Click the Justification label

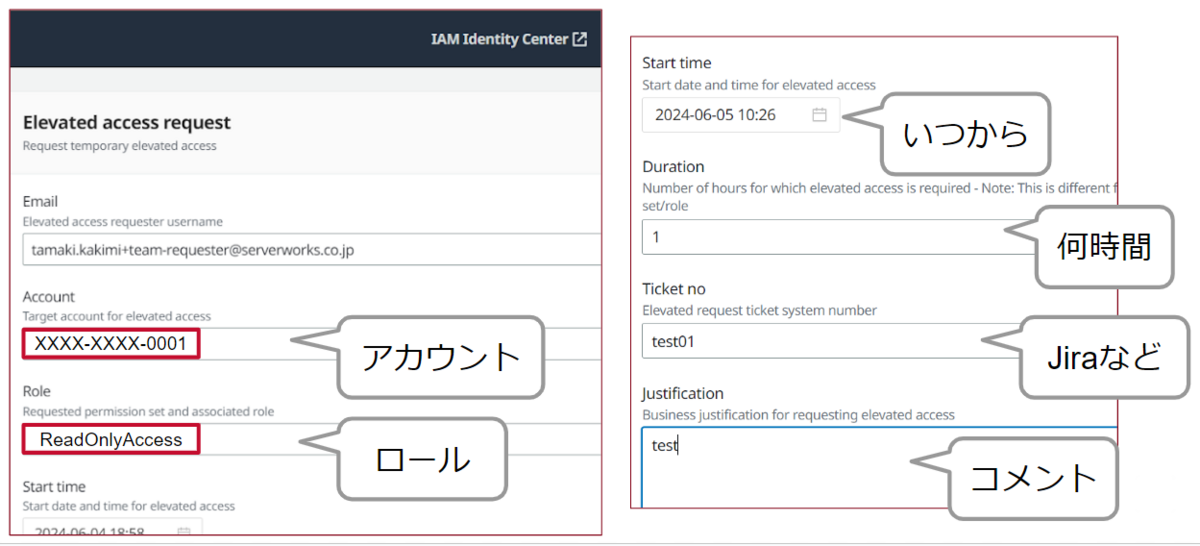pyautogui.click(x=683, y=393)
